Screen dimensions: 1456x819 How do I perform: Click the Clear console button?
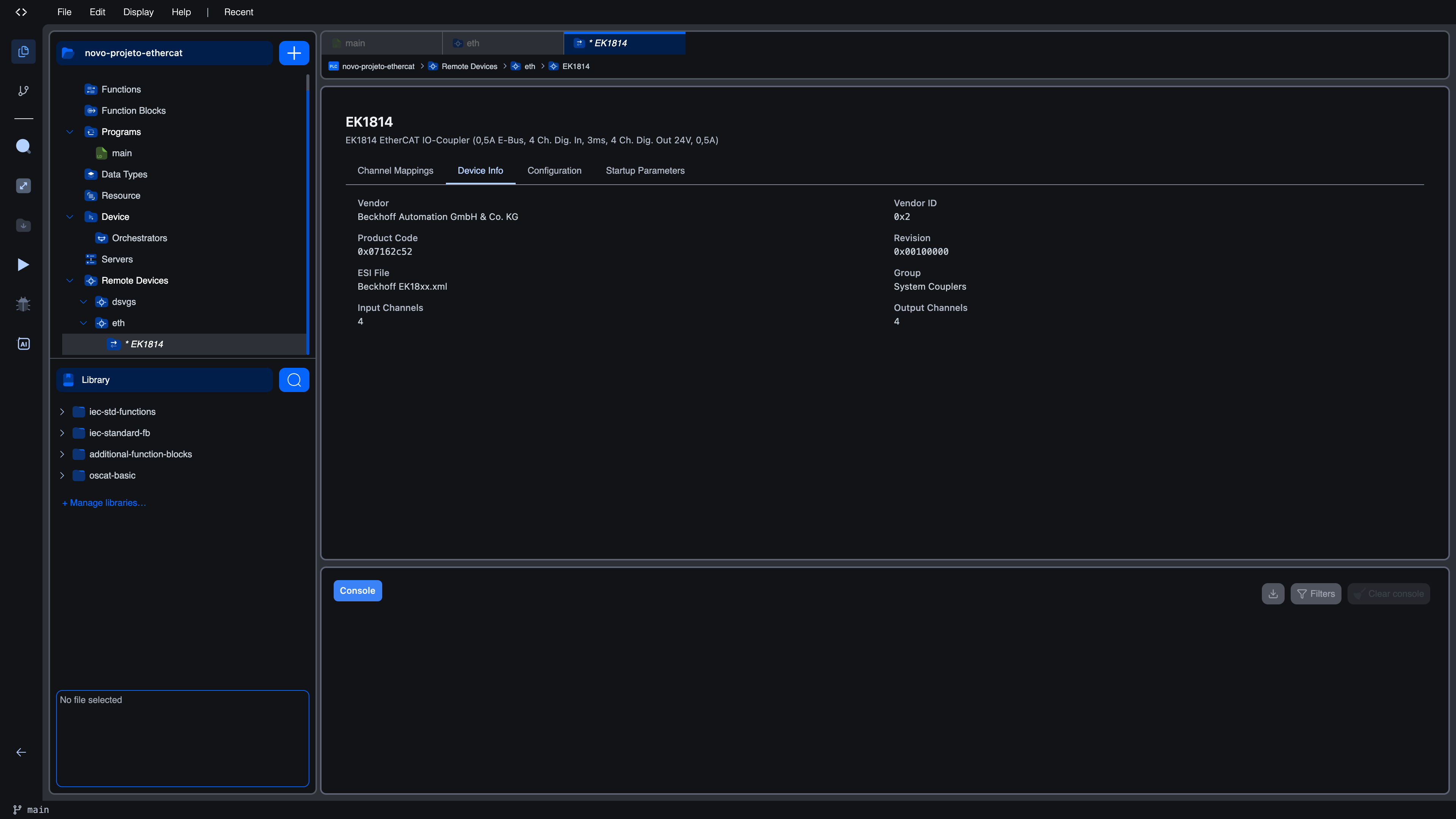point(1388,593)
